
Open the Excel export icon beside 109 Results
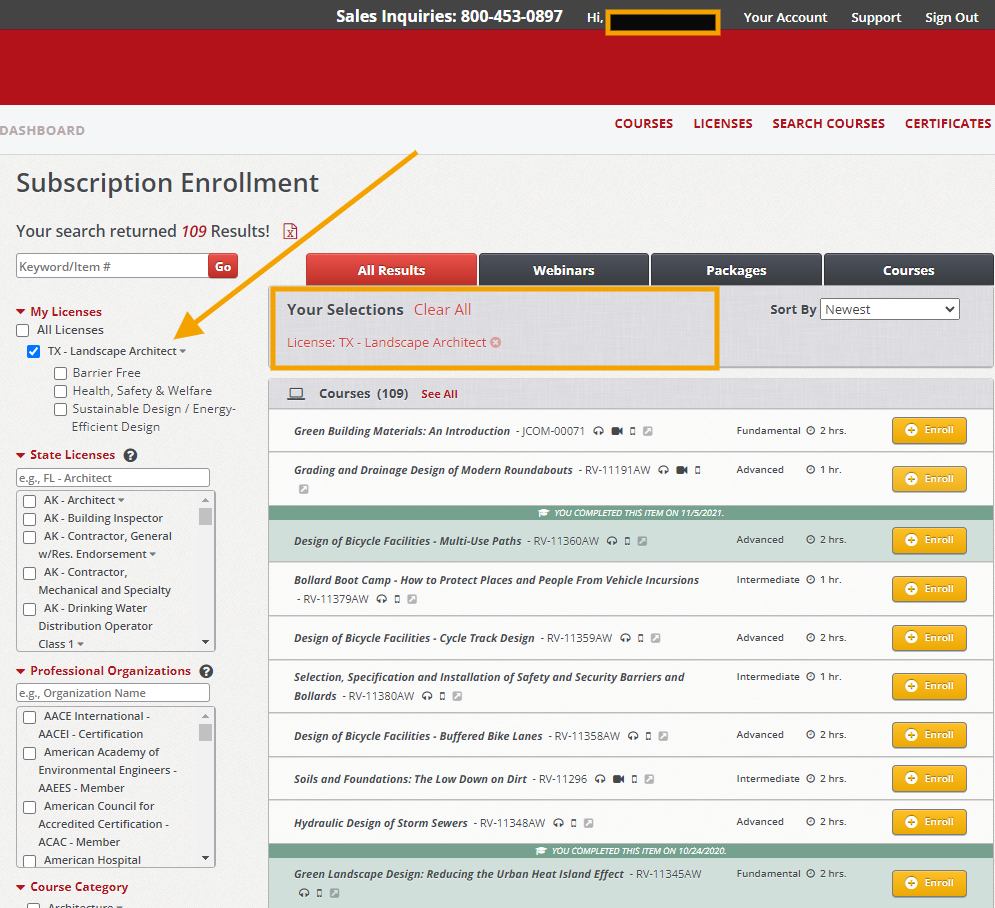pos(290,231)
